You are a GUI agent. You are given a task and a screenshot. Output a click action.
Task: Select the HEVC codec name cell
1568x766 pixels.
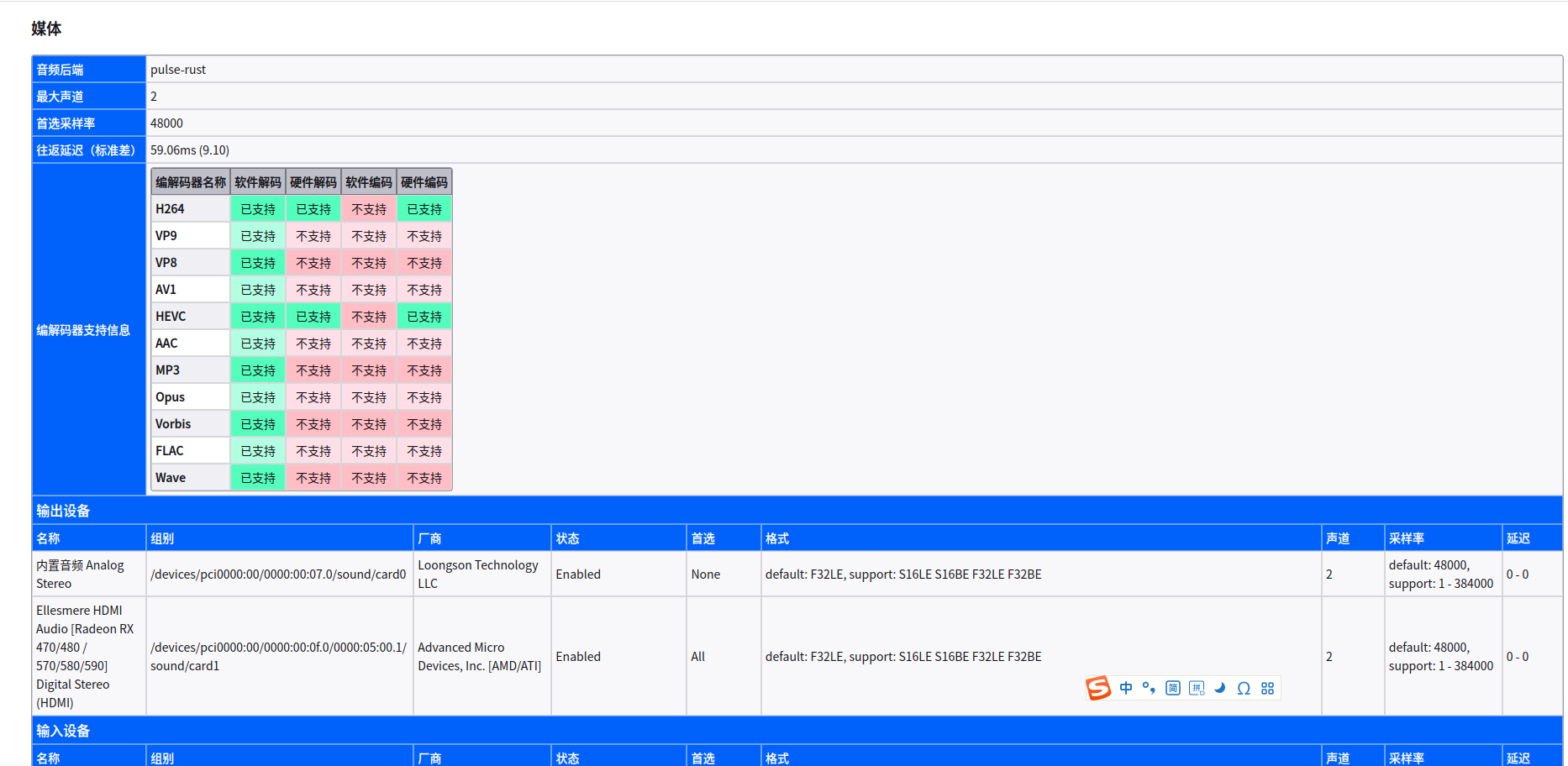(x=191, y=317)
